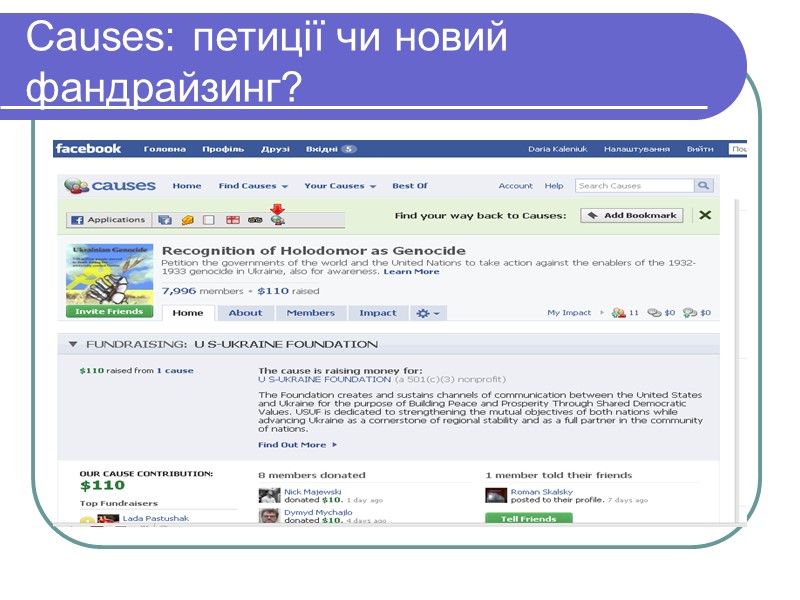This screenshot has height=600, width=800.
Task: Click the facebook logo in the blue bar
Action: 88,148
